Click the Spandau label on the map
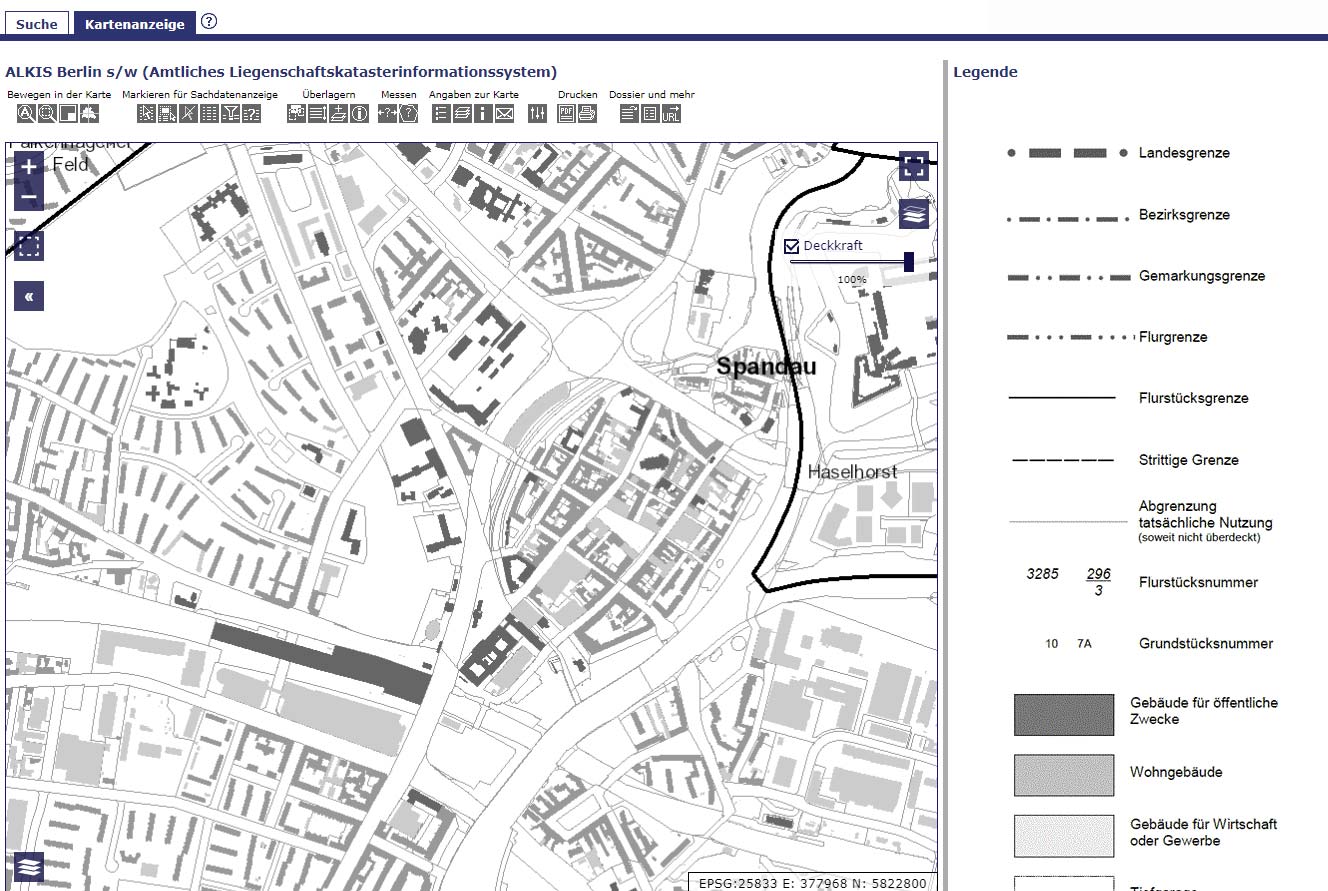 [x=766, y=367]
